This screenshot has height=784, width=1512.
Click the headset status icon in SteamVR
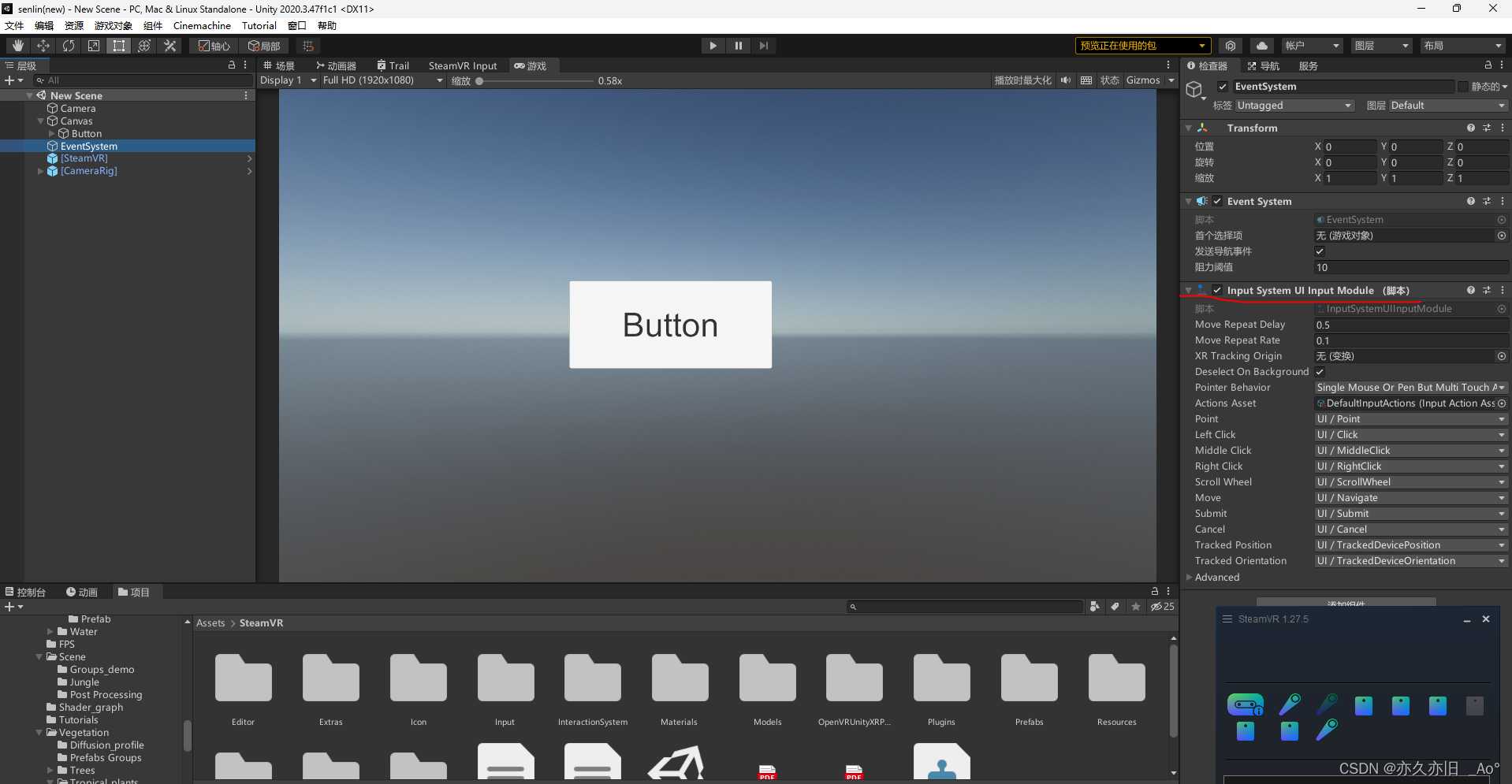(1246, 704)
